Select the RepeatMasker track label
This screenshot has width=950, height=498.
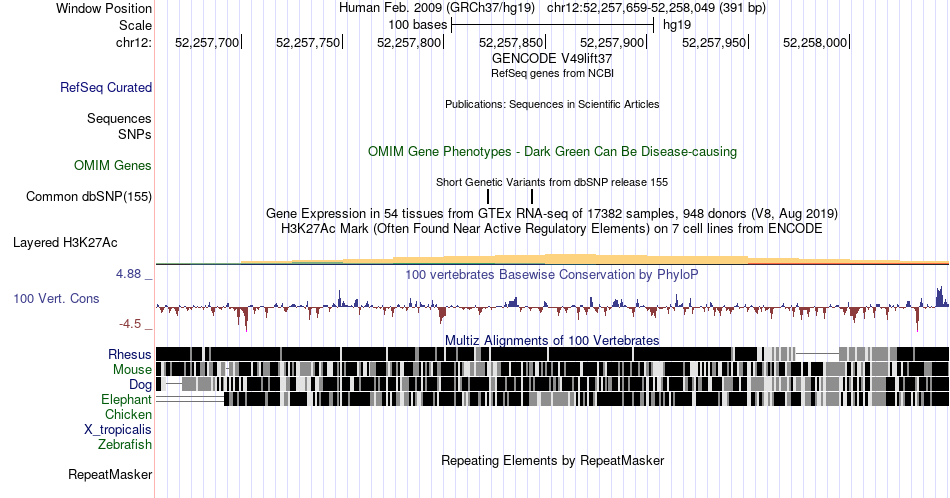click(x=110, y=474)
